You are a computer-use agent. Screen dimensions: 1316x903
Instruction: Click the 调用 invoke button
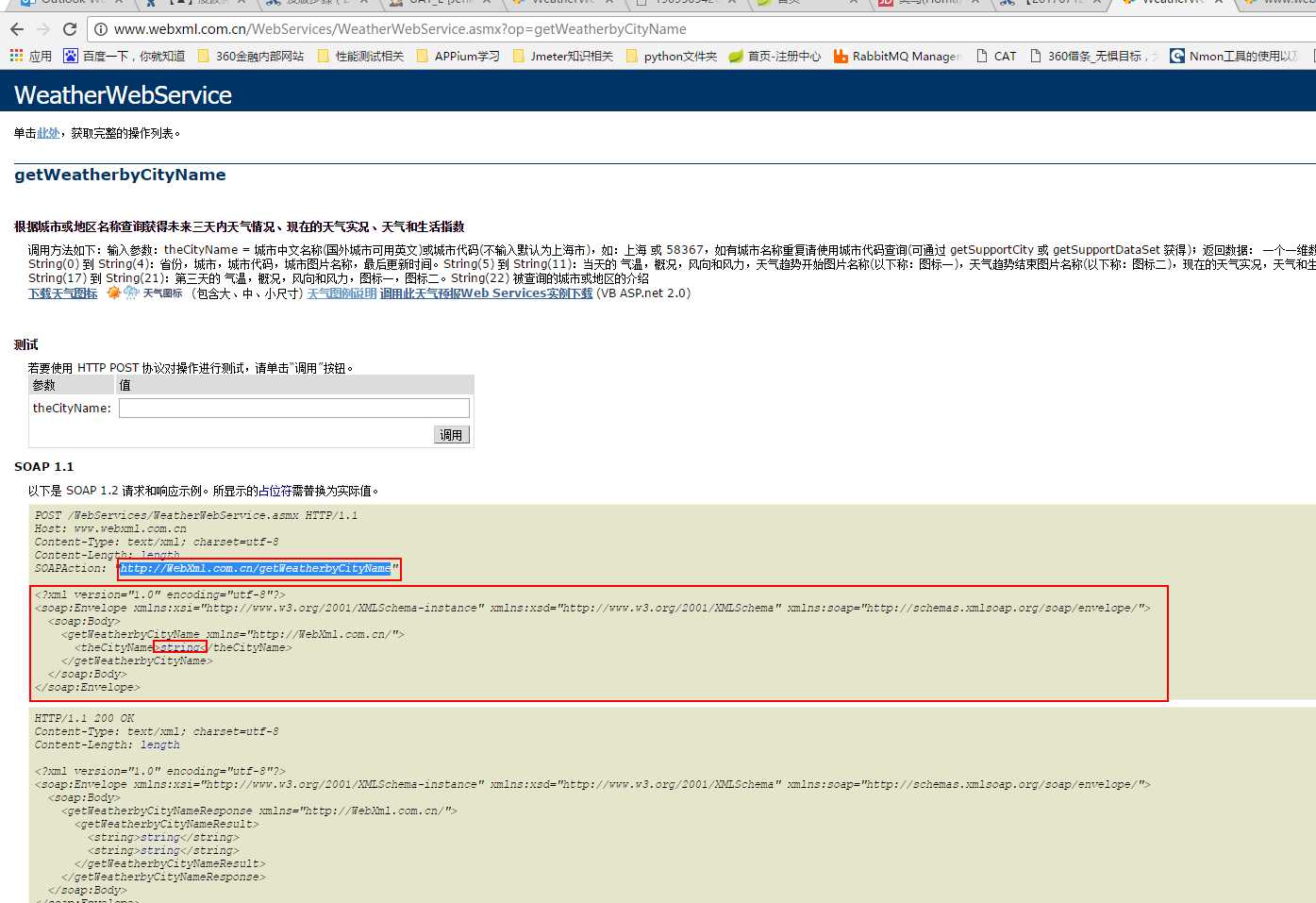click(452, 435)
